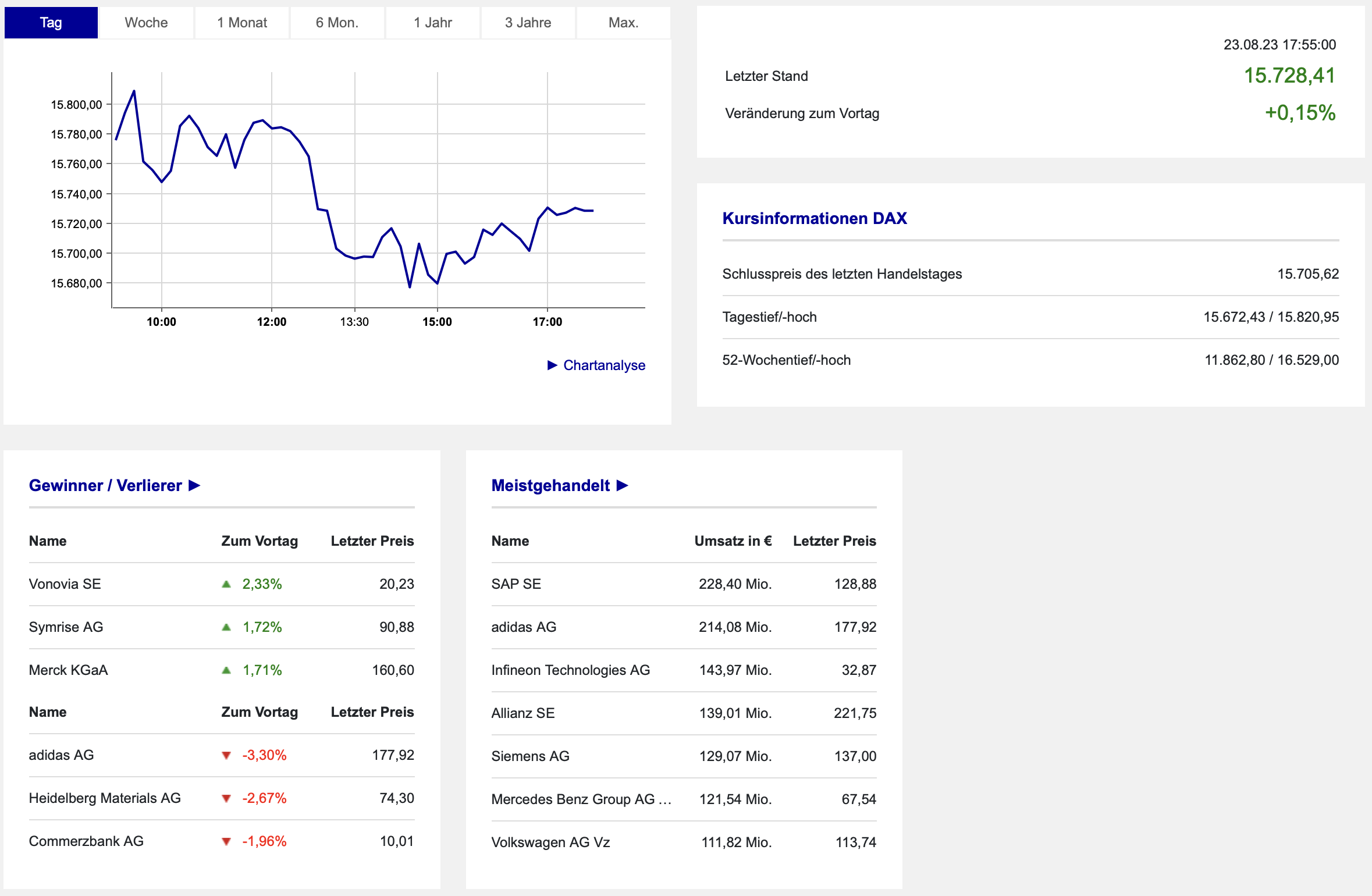Open the Chartanalyse link
1372x896 pixels.
pyautogui.click(x=604, y=365)
